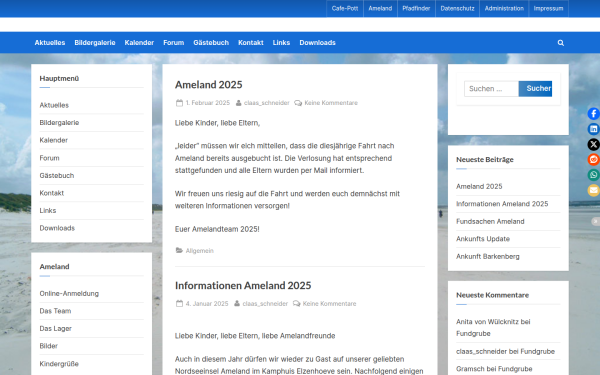
Task: Click date 4. Januar 2025
Action: tap(207, 303)
